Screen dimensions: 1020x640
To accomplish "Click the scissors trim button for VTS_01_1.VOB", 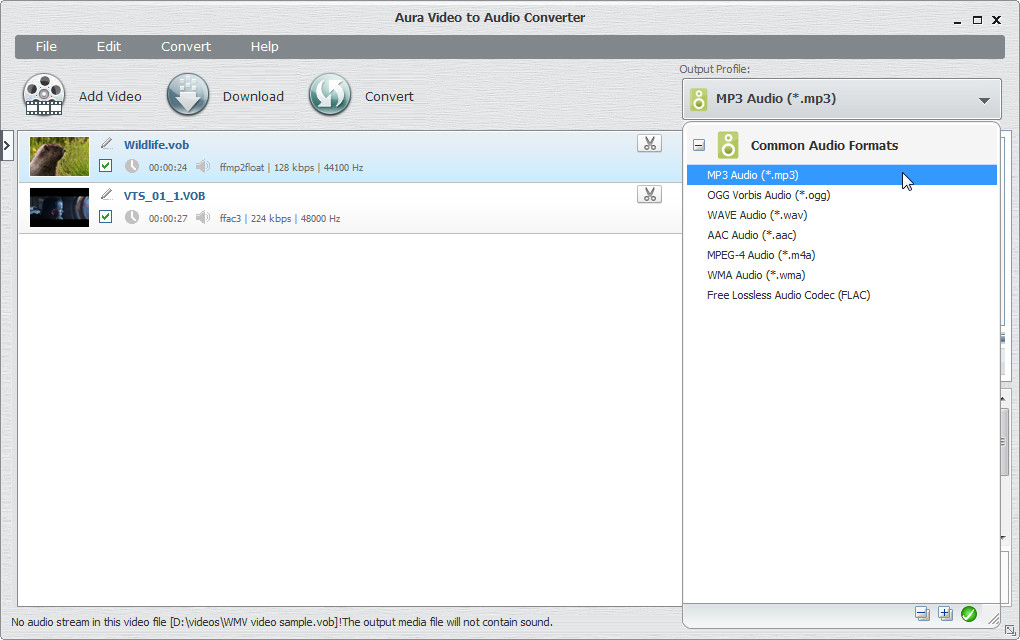I will point(649,195).
